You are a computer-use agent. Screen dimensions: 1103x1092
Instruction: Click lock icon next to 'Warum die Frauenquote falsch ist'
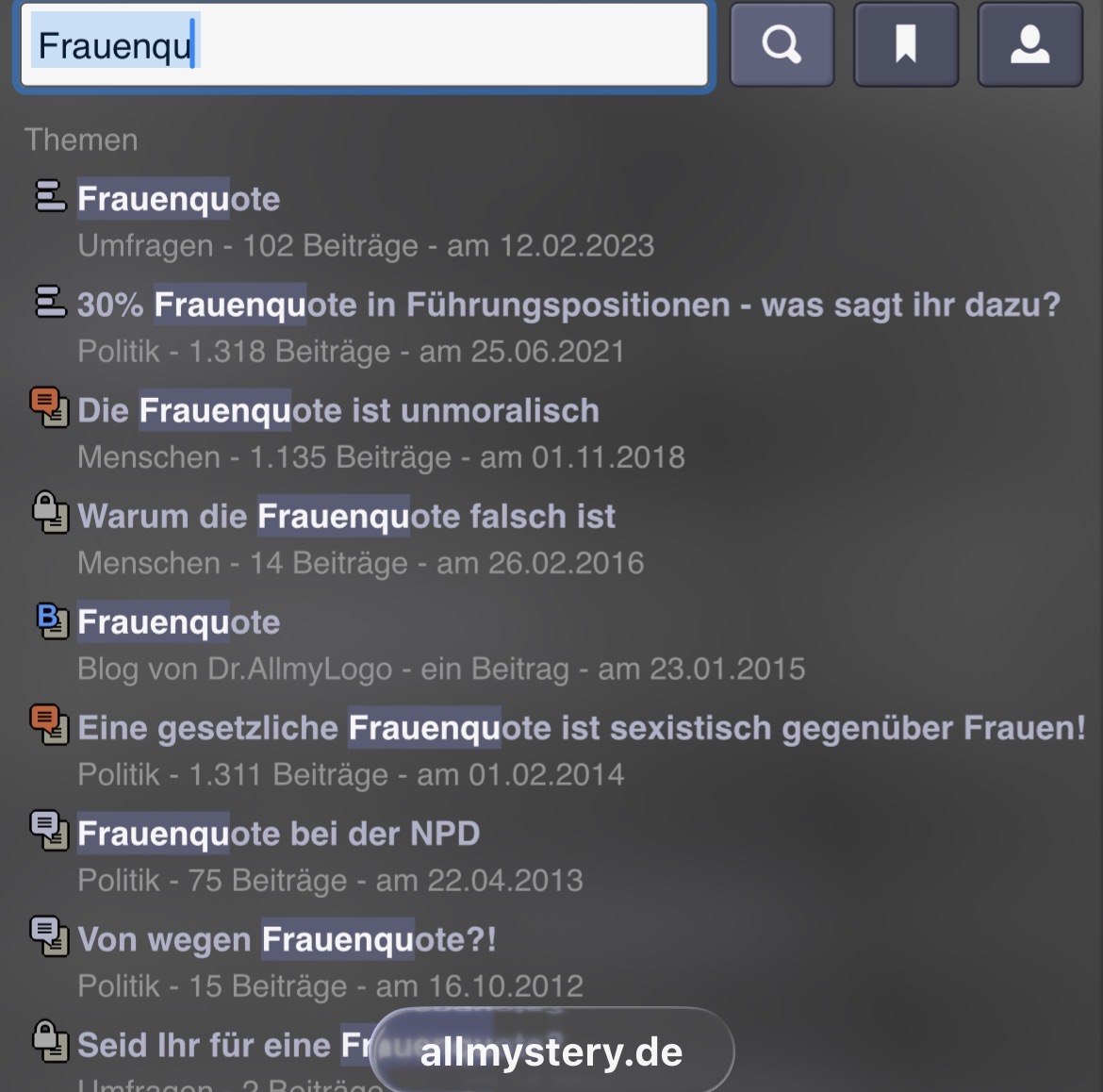pos(51,512)
